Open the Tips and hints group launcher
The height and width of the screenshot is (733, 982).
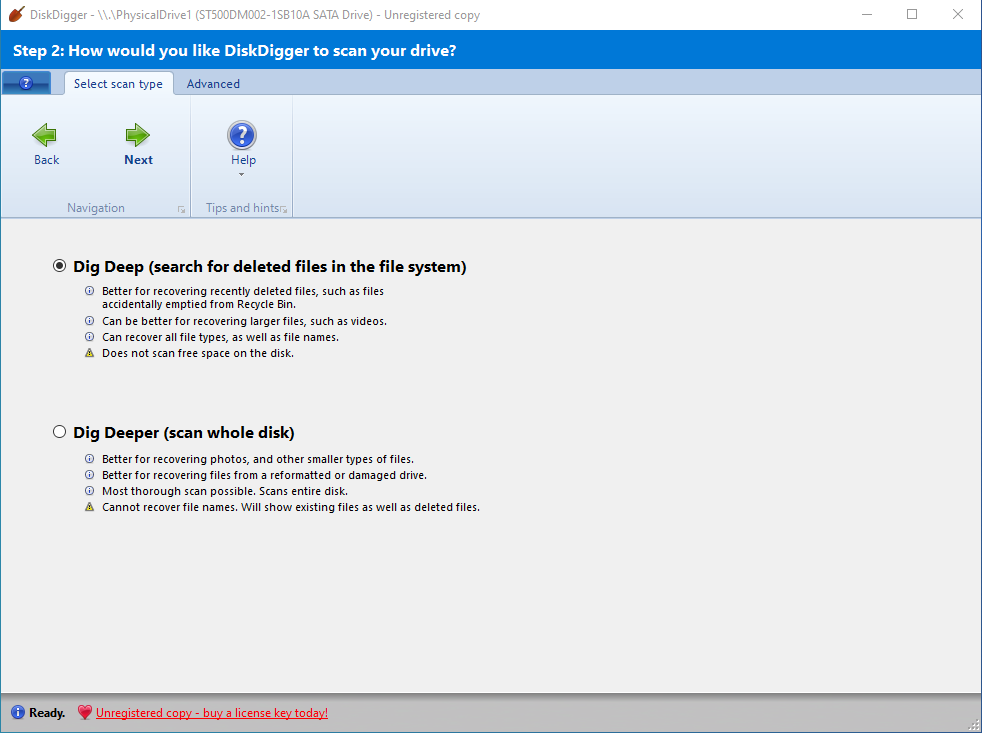click(x=284, y=210)
